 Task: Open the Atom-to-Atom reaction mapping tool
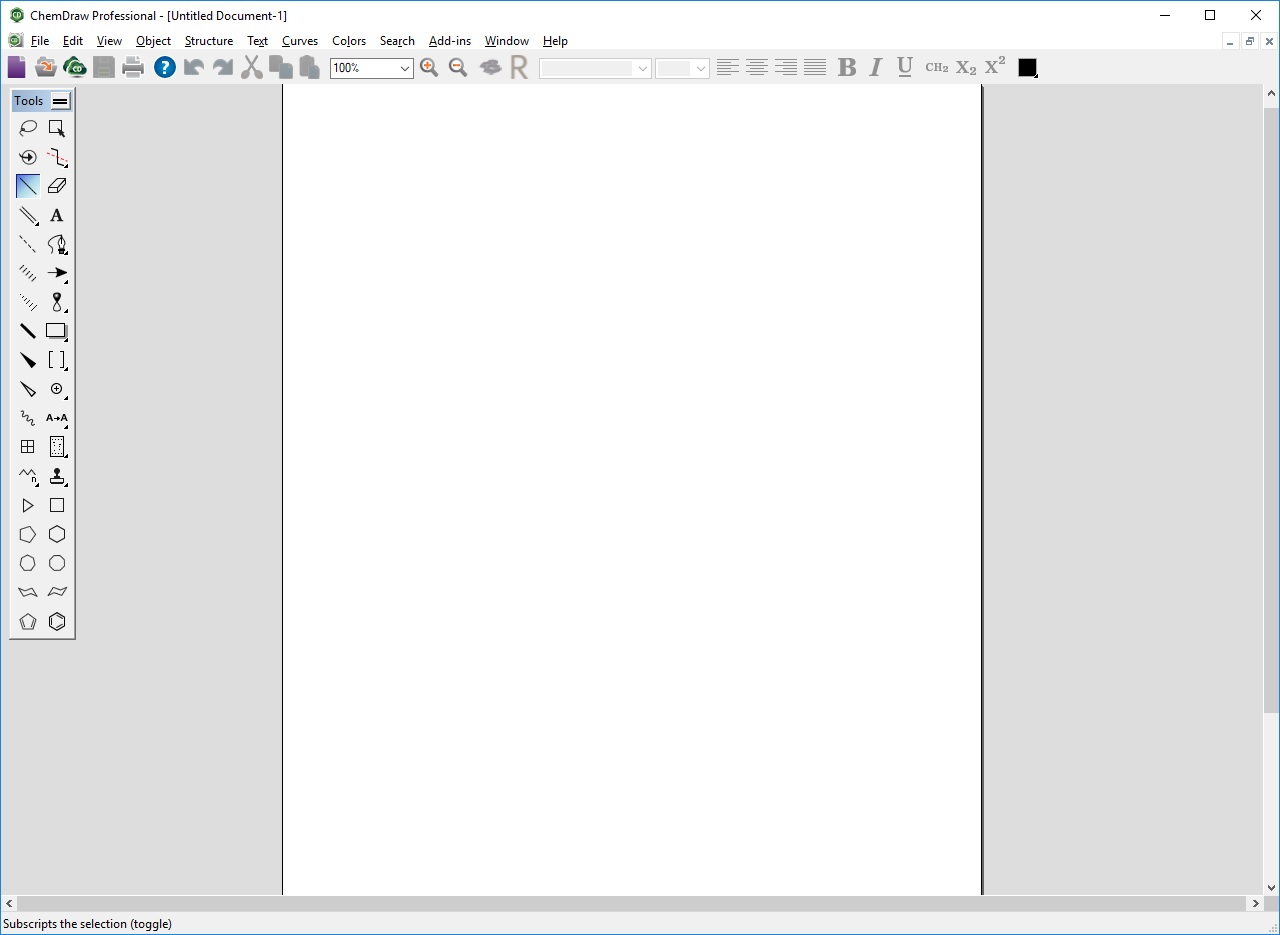pyautogui.click(x=57, y=418)
